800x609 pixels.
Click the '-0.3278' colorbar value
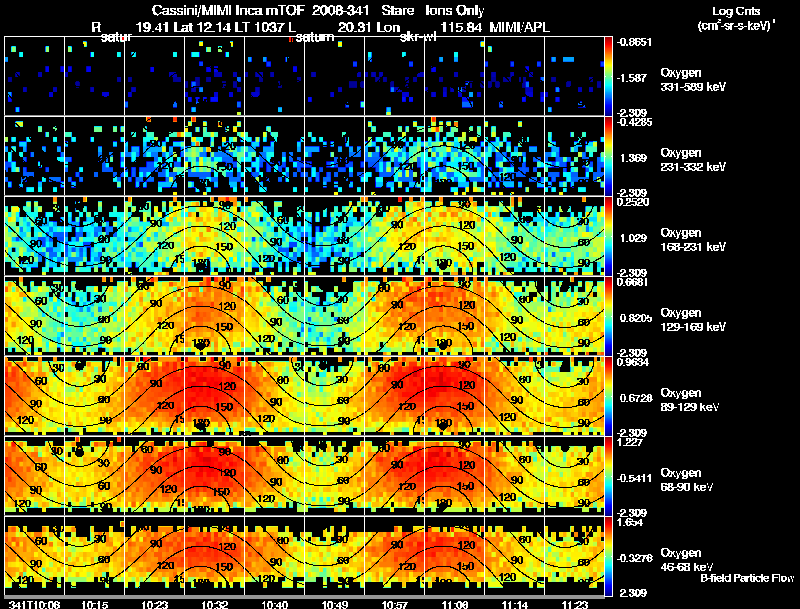[634, 559]
